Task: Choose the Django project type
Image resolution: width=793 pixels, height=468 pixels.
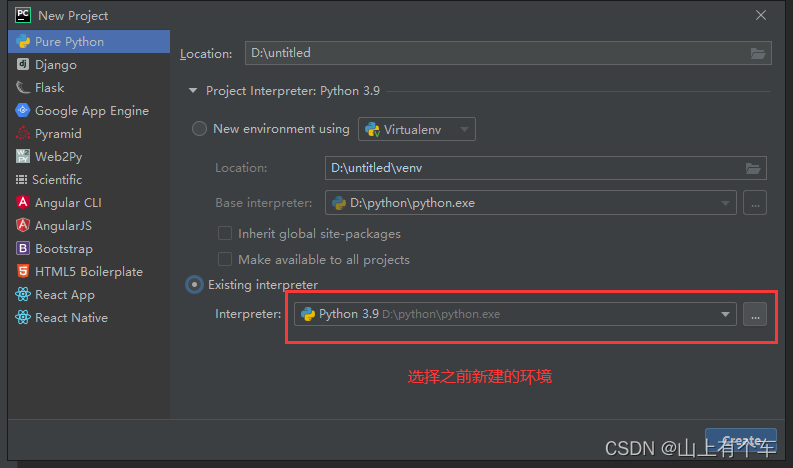Action: pos(89,65)
